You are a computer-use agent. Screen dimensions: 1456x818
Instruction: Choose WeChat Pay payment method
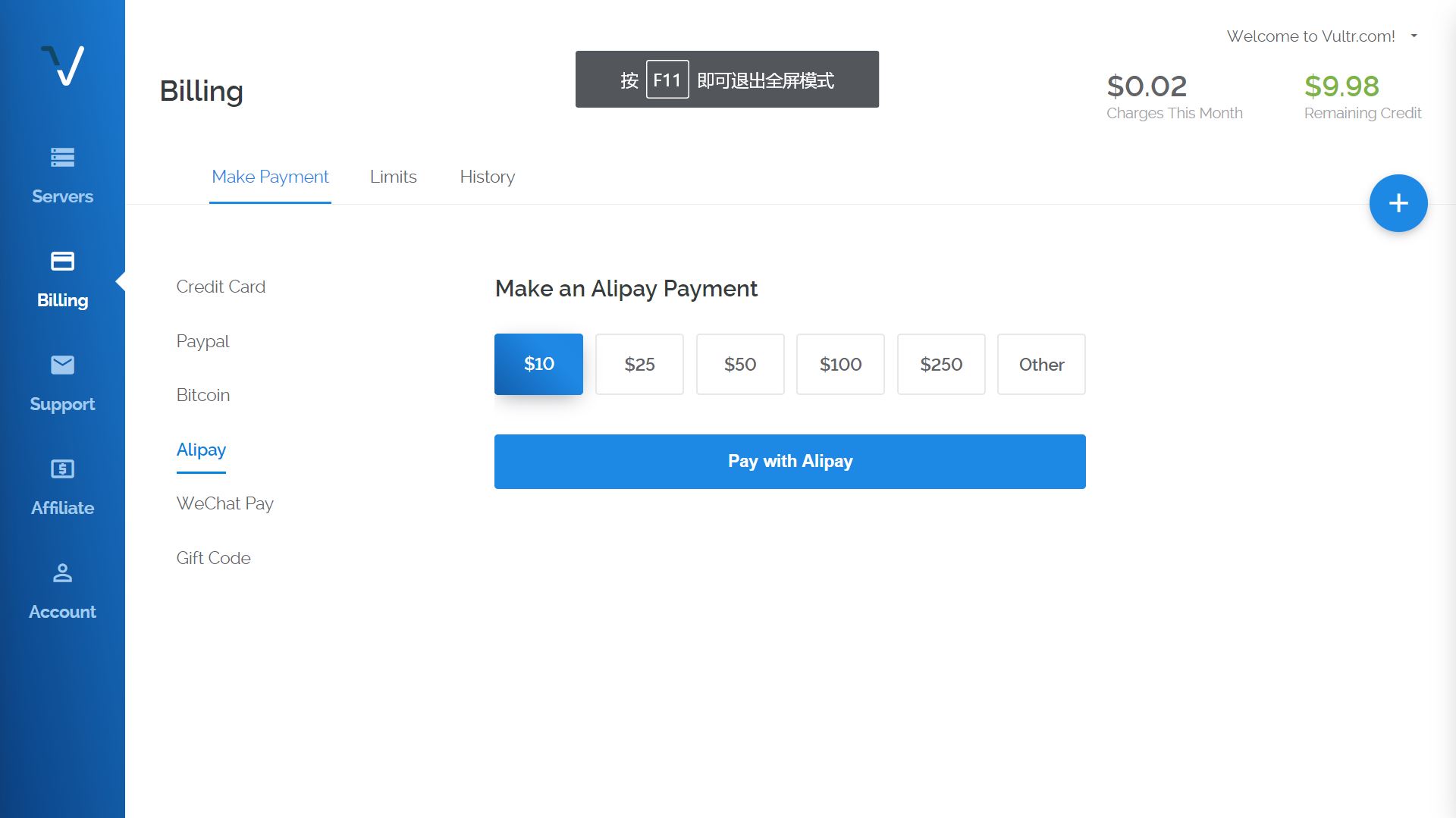coord(224,503)
